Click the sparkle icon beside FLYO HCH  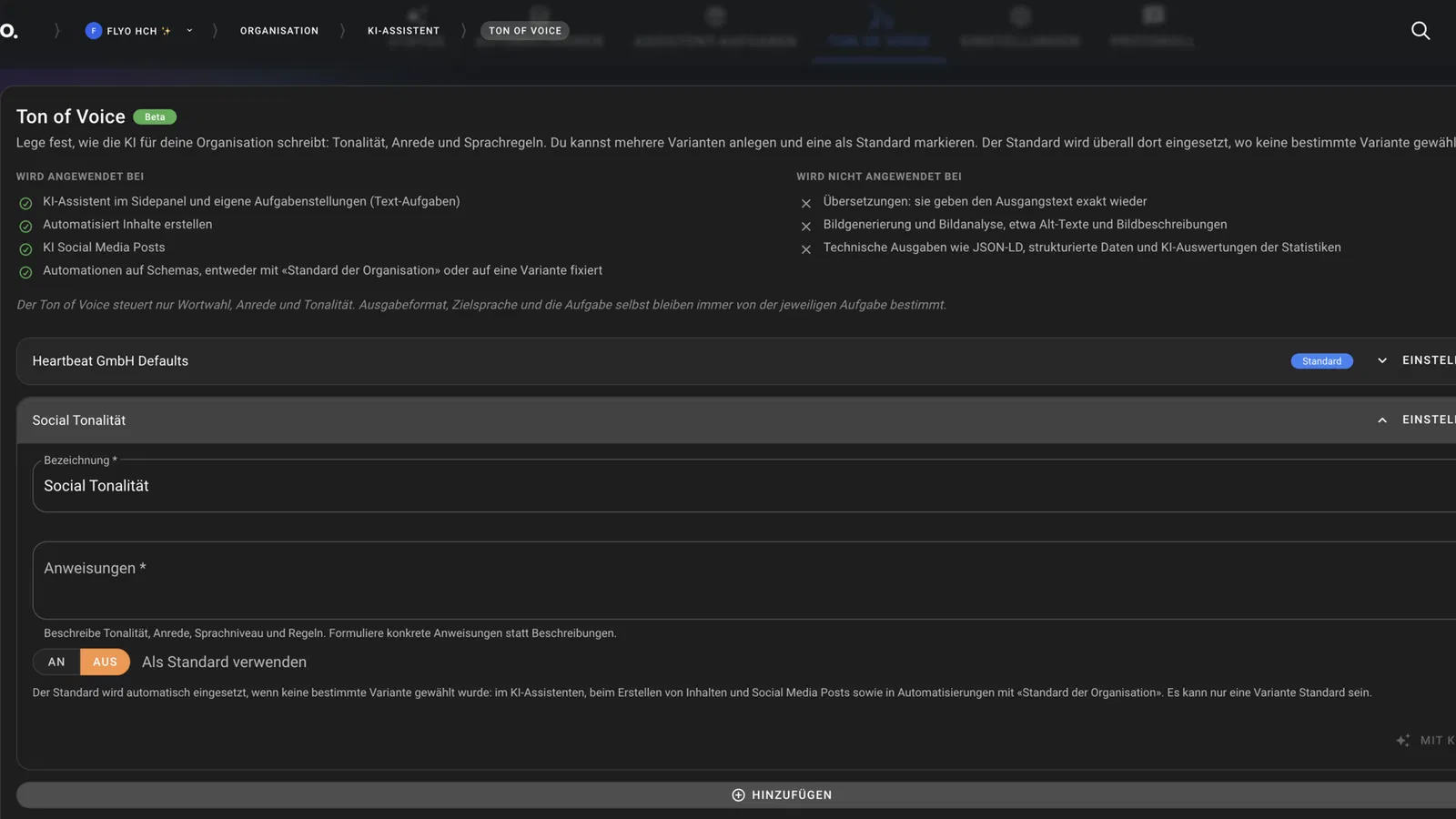tap(167, 31)
